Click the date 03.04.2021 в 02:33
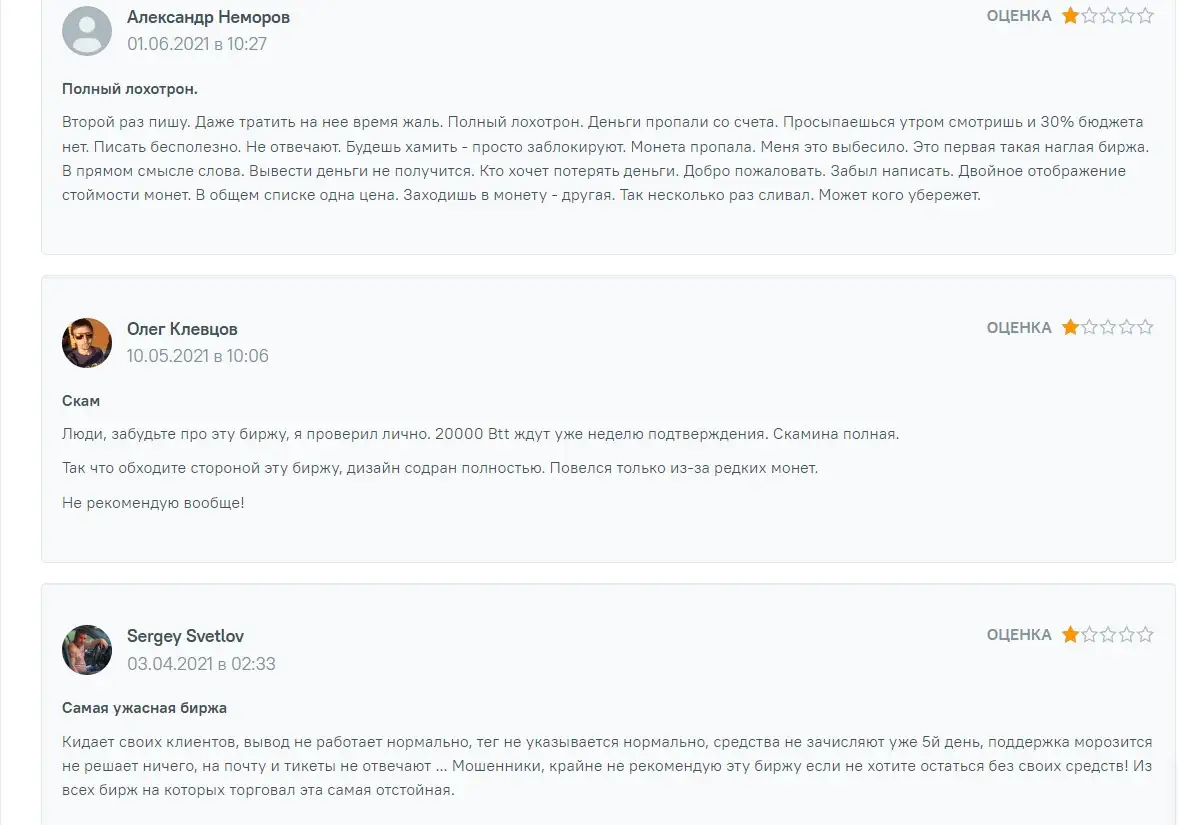1178x825 pixels. (x=201, y=663)
